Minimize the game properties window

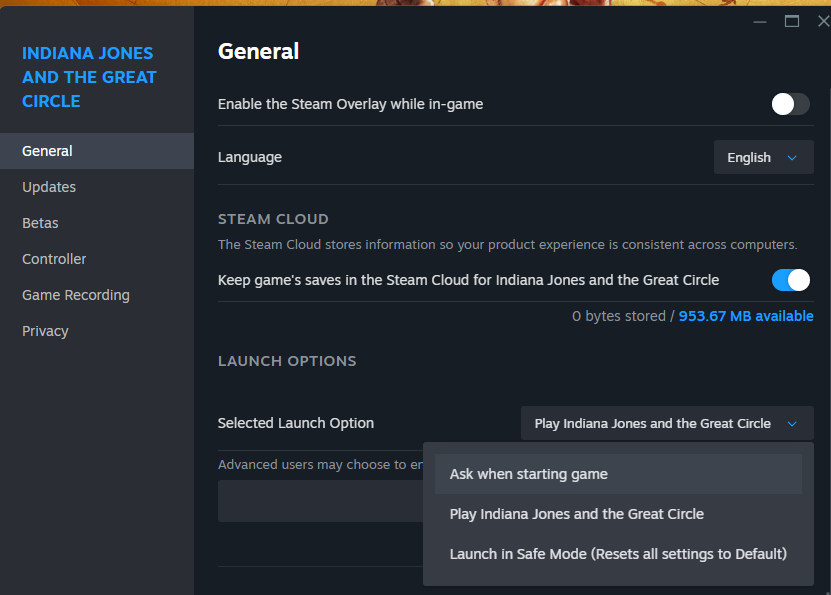(x=759, y=21)
